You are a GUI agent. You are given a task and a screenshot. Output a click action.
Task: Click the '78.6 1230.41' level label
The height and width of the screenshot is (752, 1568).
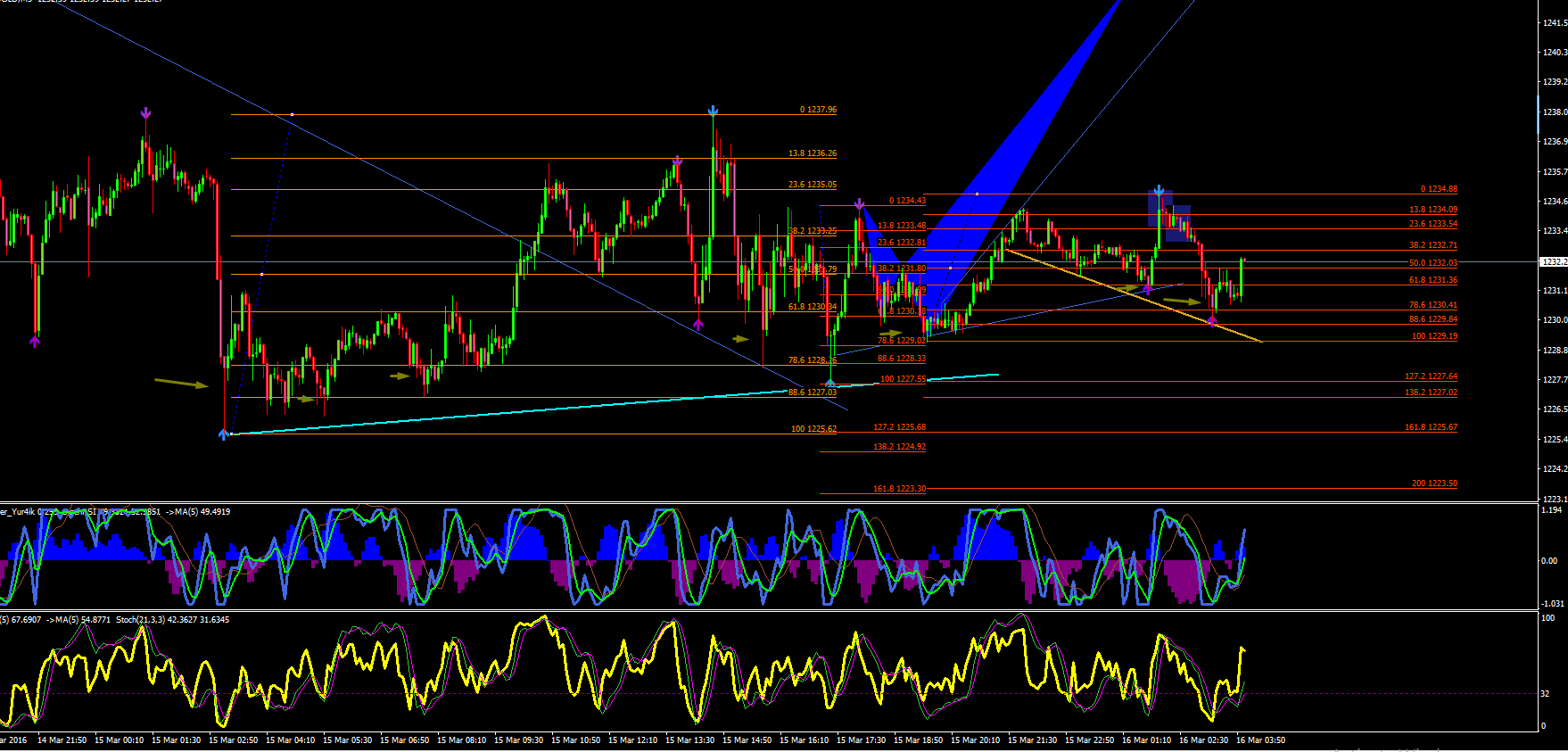(x=1433, y=305)
